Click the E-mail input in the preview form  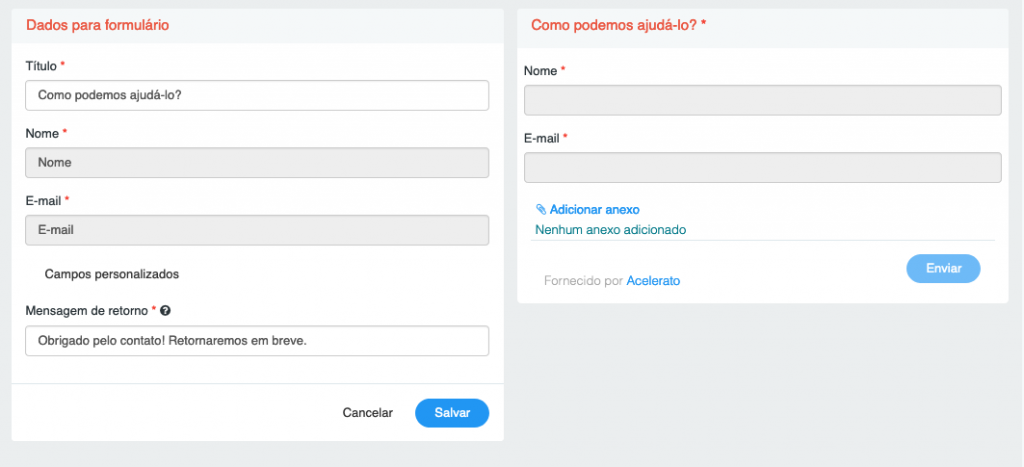pyautogui.click(x=762, y=167)
